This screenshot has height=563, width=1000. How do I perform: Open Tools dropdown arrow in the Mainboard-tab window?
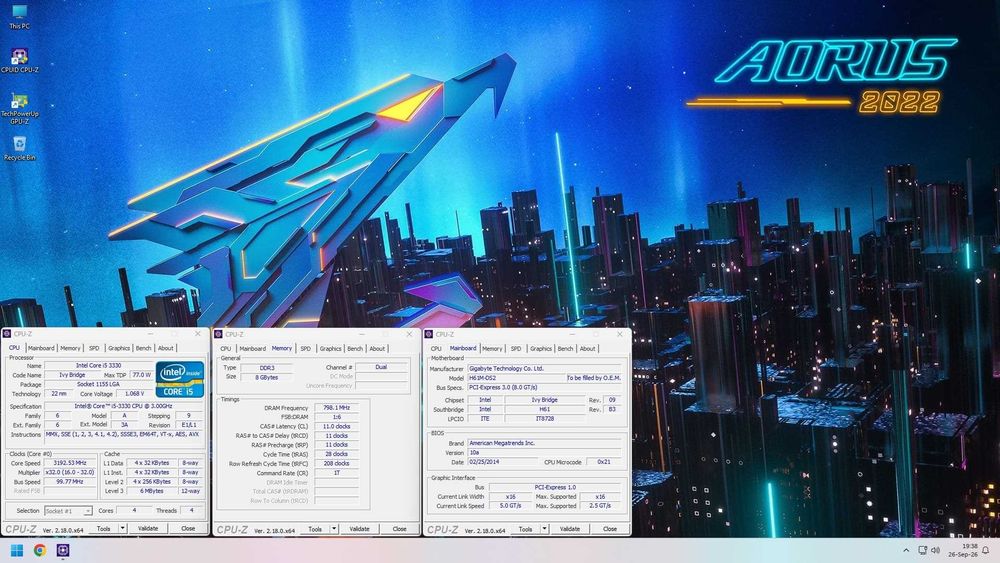tap(544, 529)
